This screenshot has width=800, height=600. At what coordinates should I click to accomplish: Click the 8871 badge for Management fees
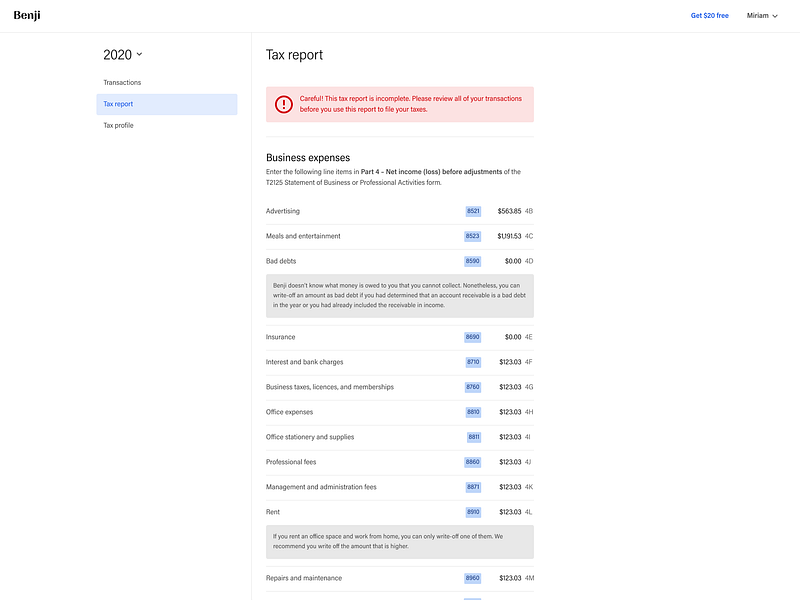coord(473,487)
